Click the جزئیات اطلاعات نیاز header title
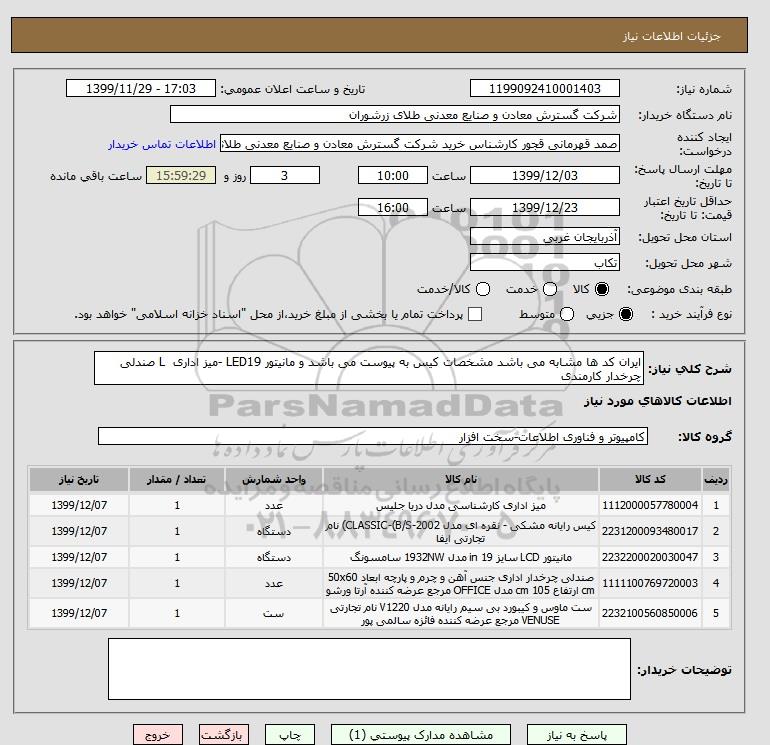770x745 pixels. click(671, 37)
